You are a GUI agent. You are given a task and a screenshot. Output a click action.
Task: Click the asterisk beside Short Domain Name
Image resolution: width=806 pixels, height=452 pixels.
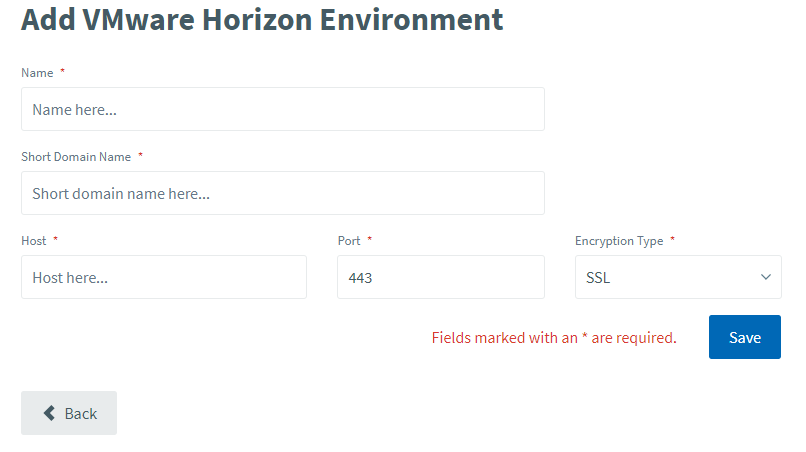[x=140, y=154]
